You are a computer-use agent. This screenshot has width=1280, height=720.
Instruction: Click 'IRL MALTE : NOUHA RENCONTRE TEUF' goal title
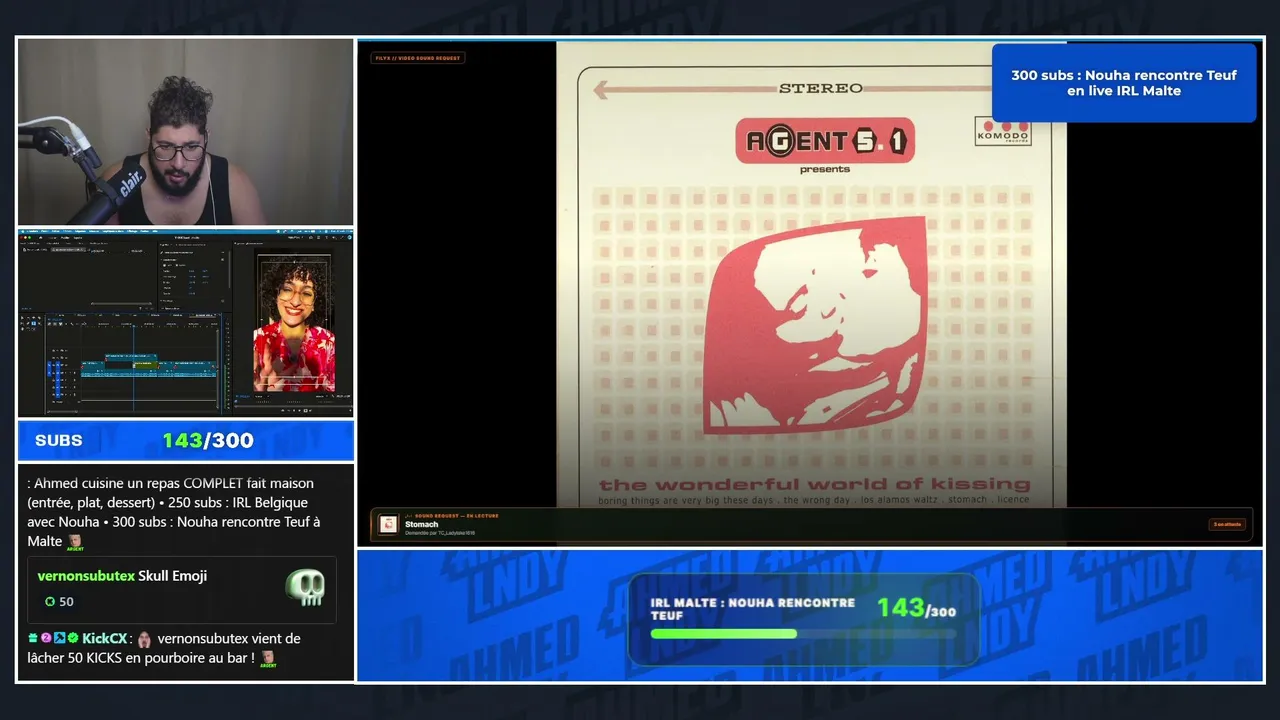[x=753, y=609]
